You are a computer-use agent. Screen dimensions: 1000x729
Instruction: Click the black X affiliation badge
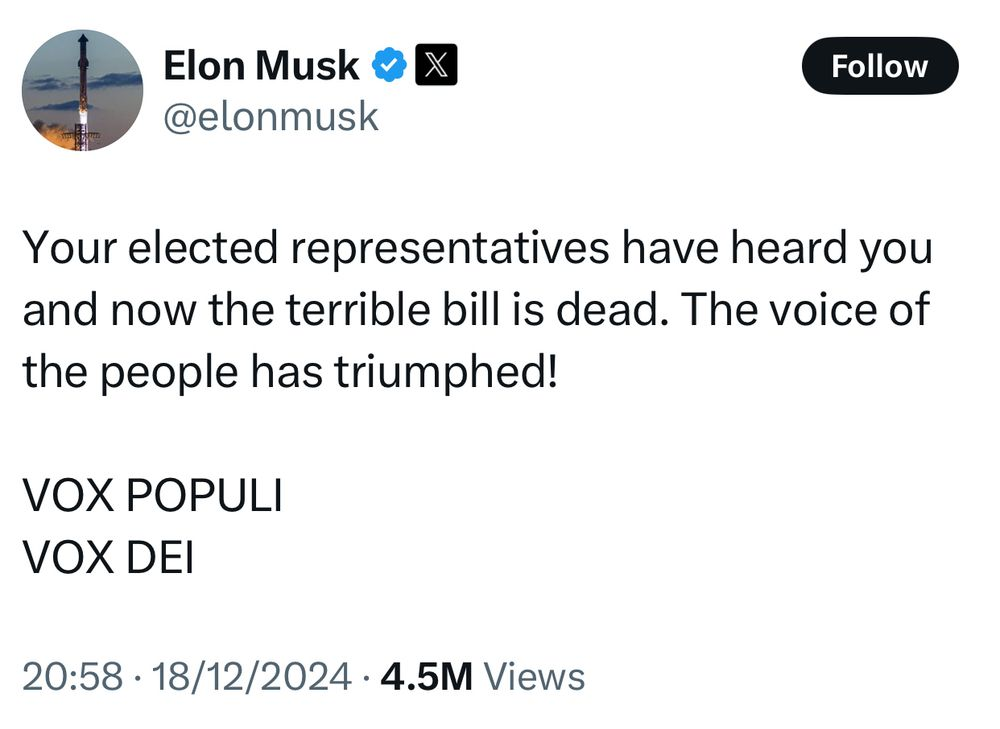(436, 67)
